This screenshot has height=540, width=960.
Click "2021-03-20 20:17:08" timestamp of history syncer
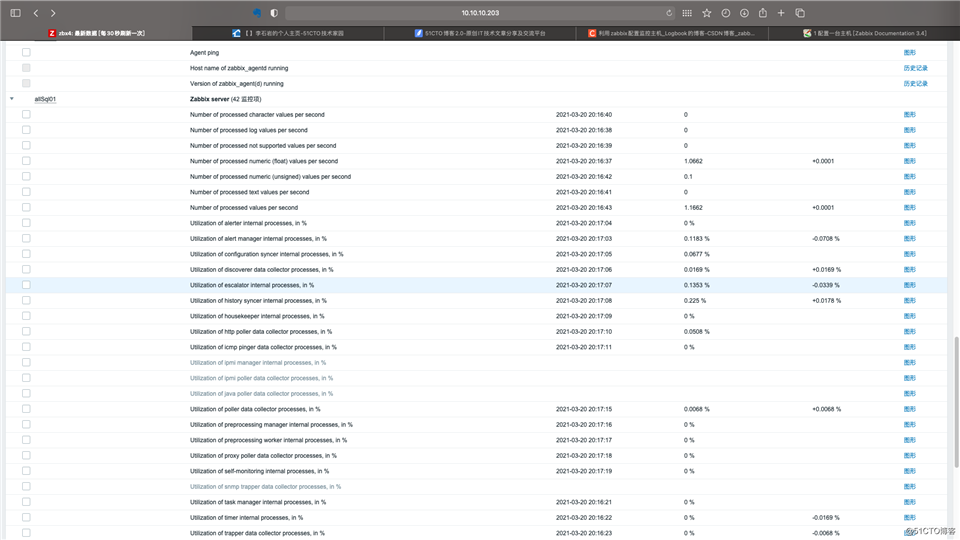point(583,301)
